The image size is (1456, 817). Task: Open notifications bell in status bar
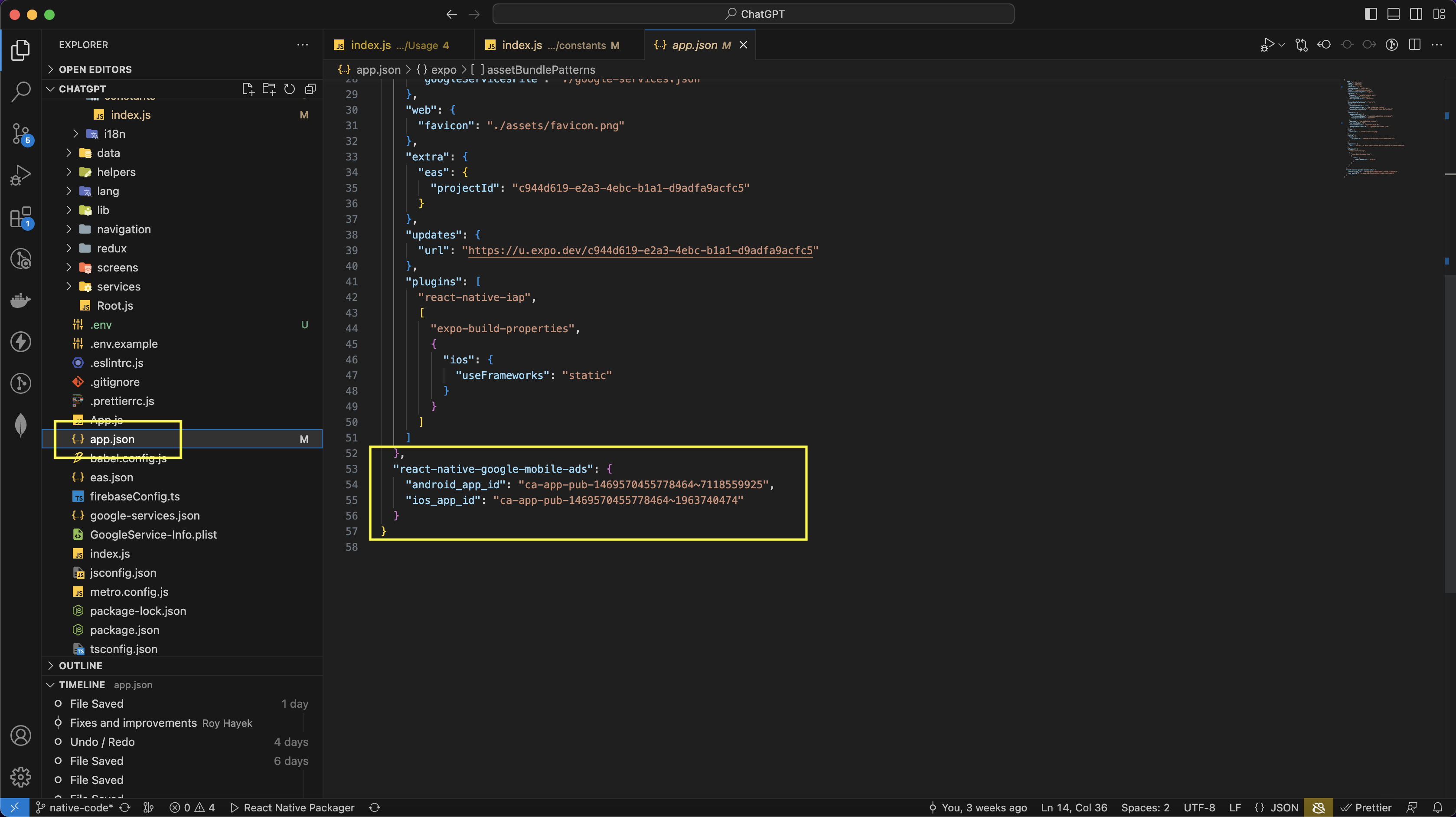[x=1437, y=807]
